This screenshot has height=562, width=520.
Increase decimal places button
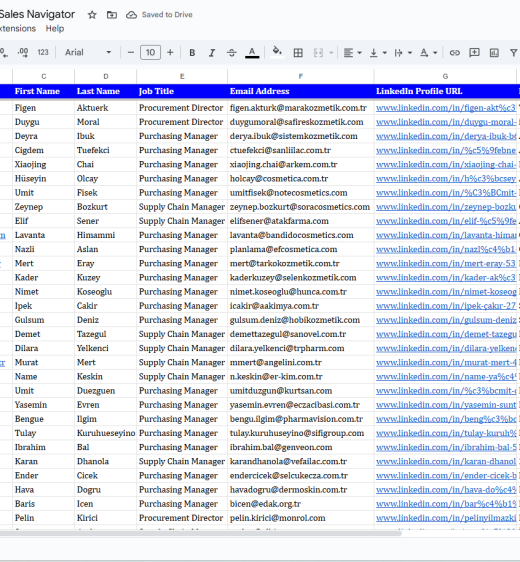pos(23,53)
